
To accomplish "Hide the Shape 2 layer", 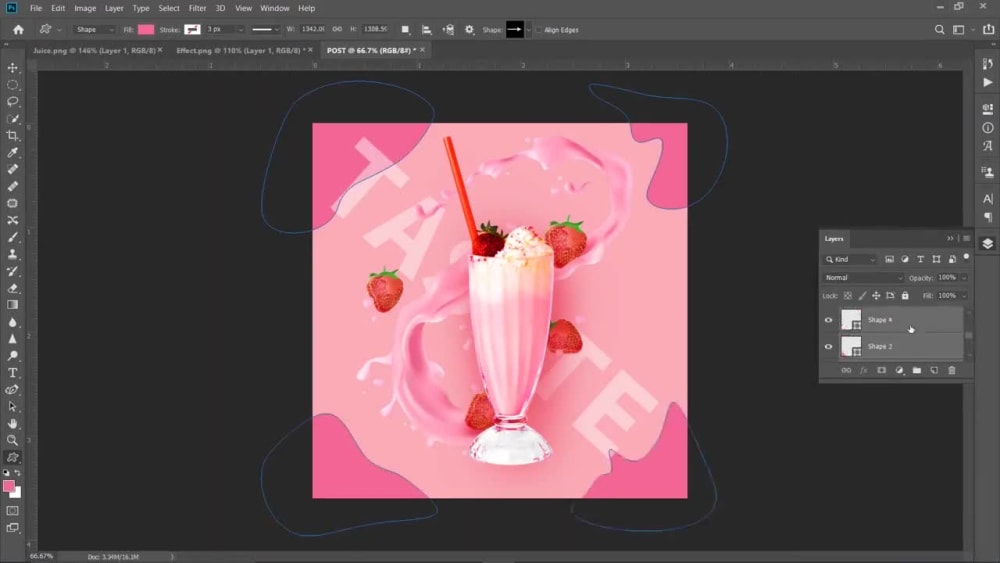I will pos(828,347).
